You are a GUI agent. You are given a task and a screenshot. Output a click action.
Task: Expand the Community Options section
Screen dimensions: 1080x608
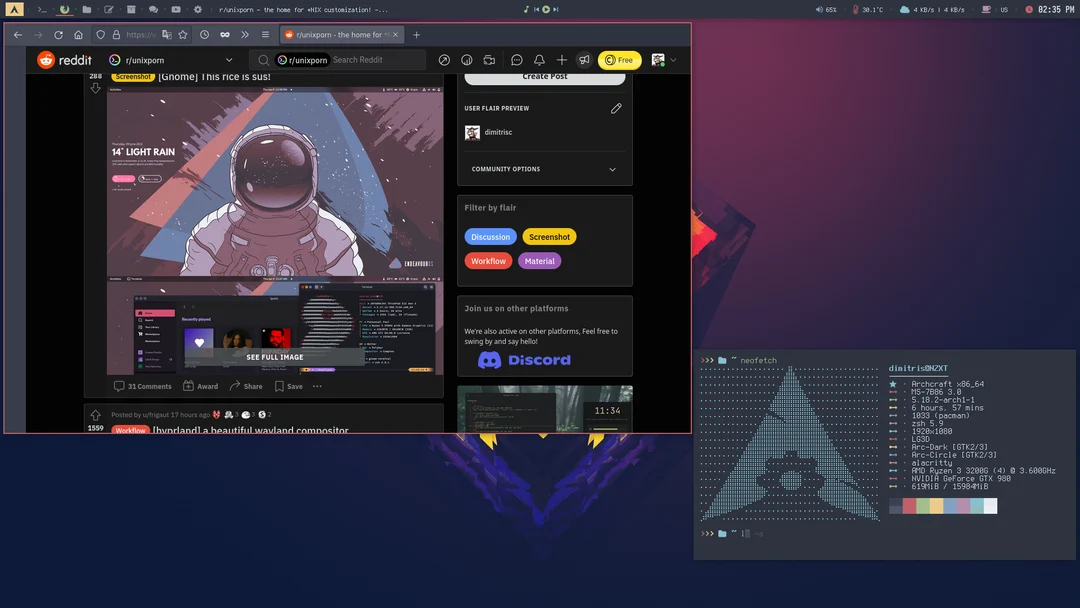[543, 169]
